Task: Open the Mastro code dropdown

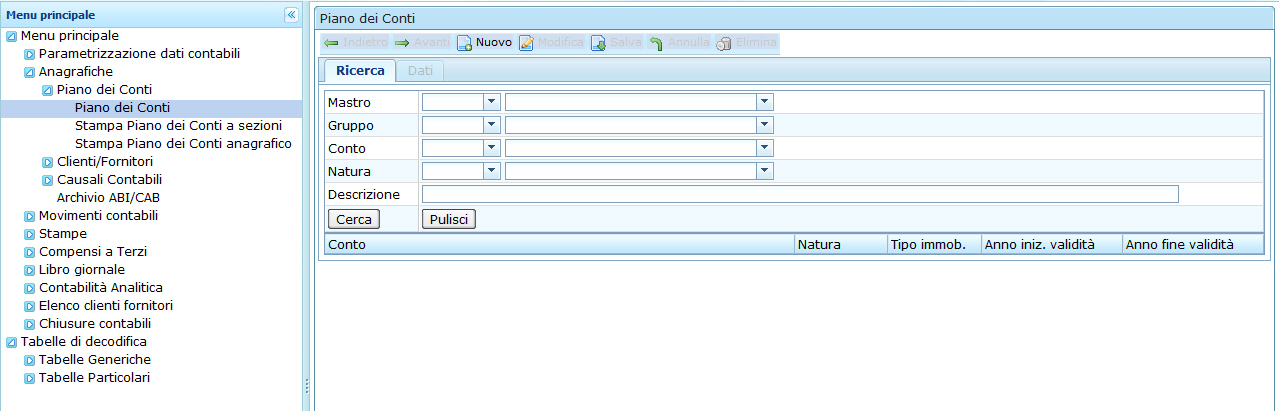Action: click(491, 102)
